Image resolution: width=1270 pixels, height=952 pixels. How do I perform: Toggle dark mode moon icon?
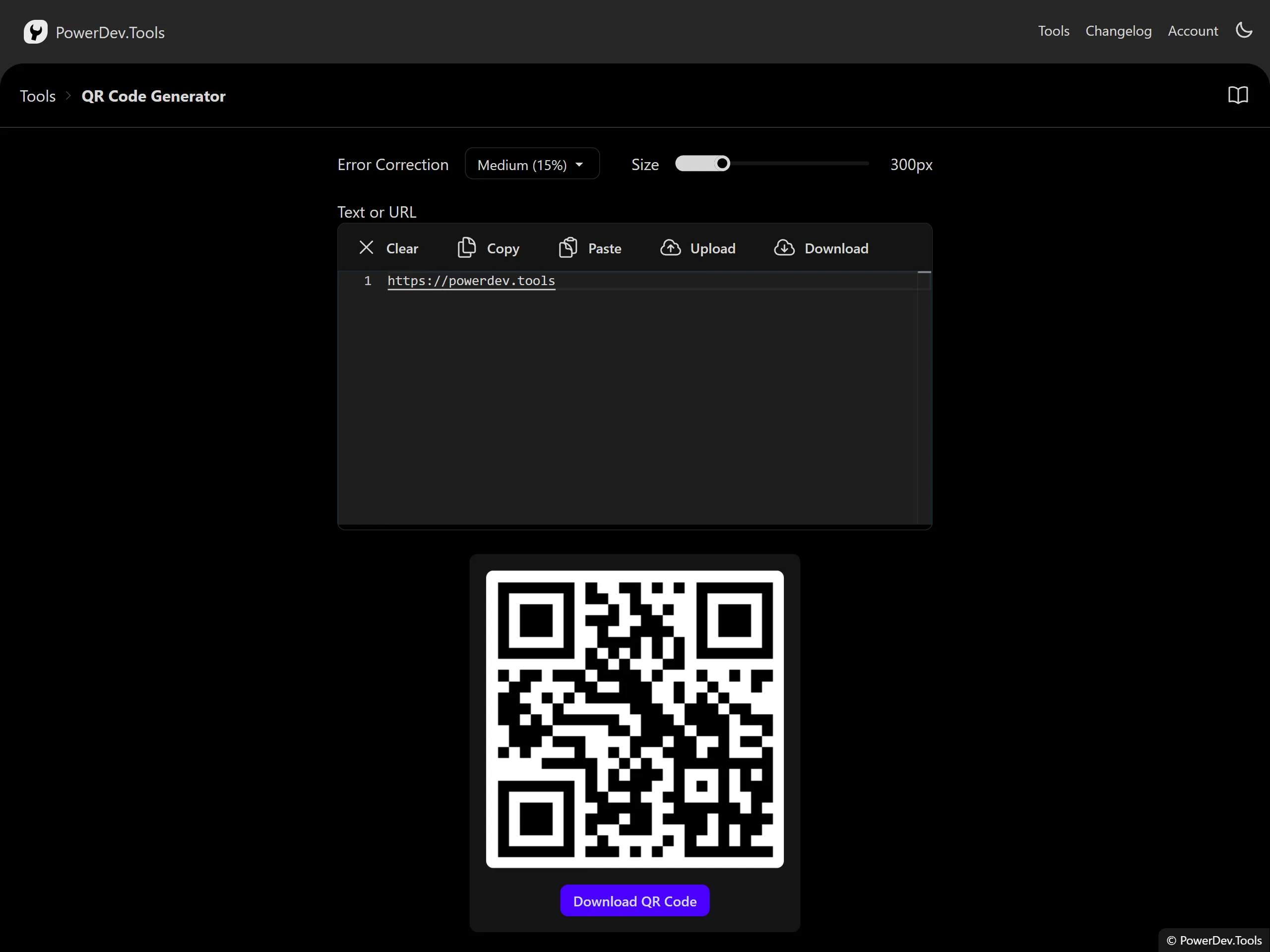click(x=1244, y=30)
